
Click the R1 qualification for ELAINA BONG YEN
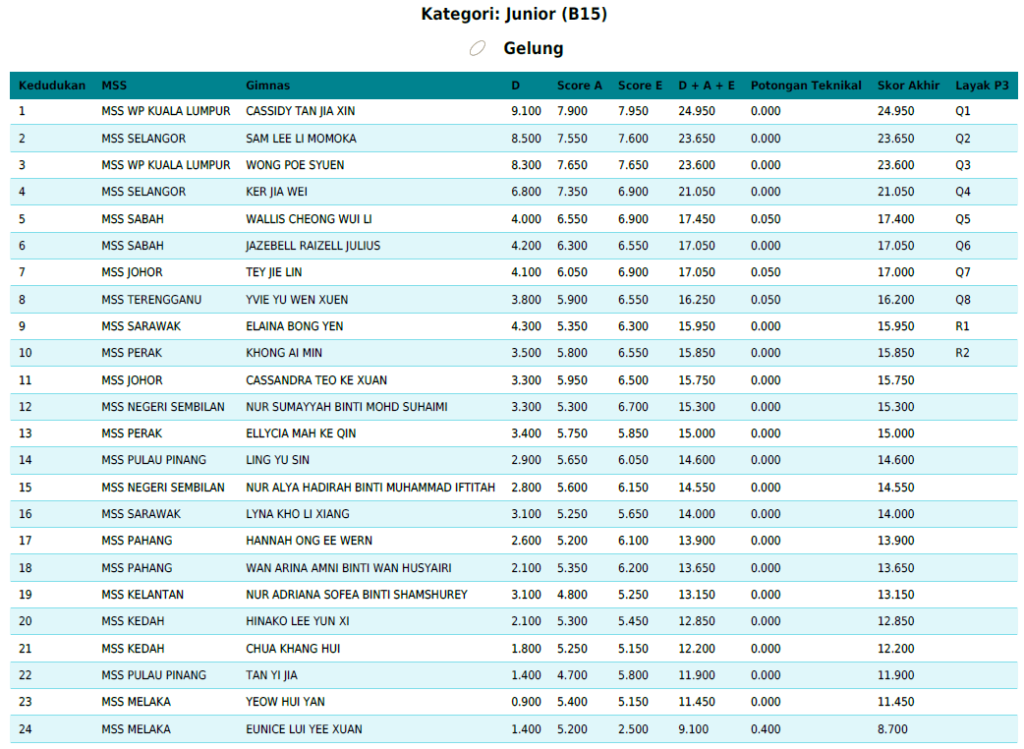(962, 326)
